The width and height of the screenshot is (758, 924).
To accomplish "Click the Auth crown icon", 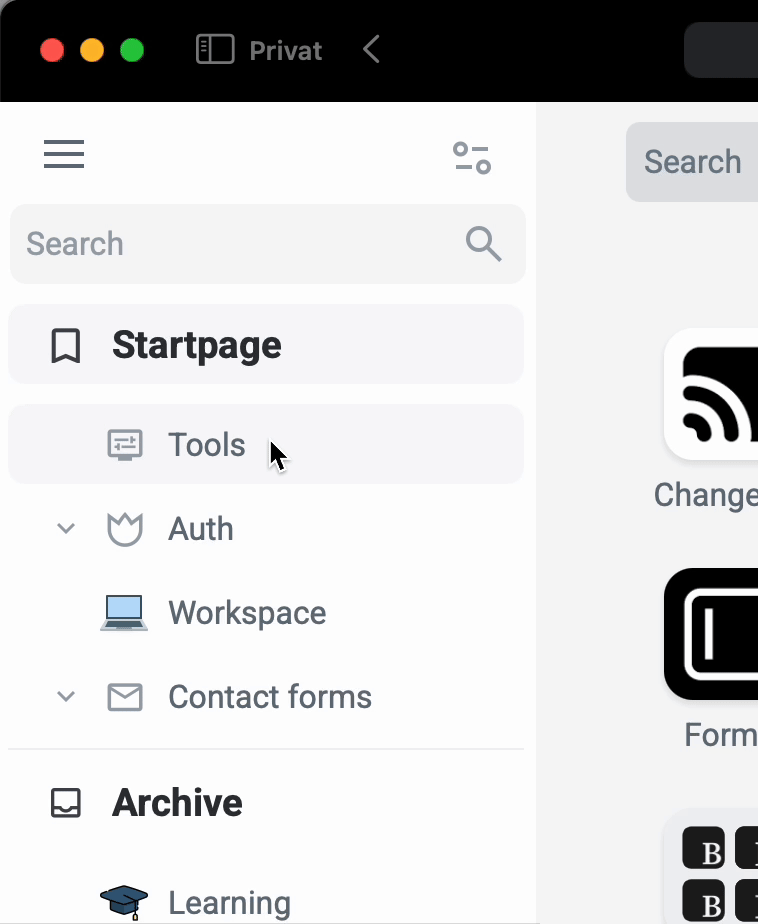I will [125, 529].
